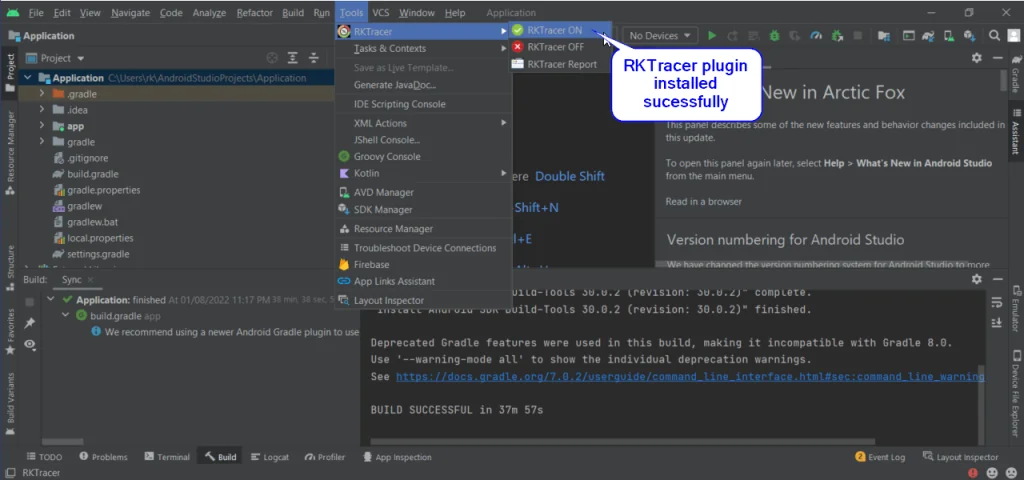This screenshot has height=480, width=1024.
Task: Click vertical scrollbar of Assistant panel
Action: click(1004, 80)
